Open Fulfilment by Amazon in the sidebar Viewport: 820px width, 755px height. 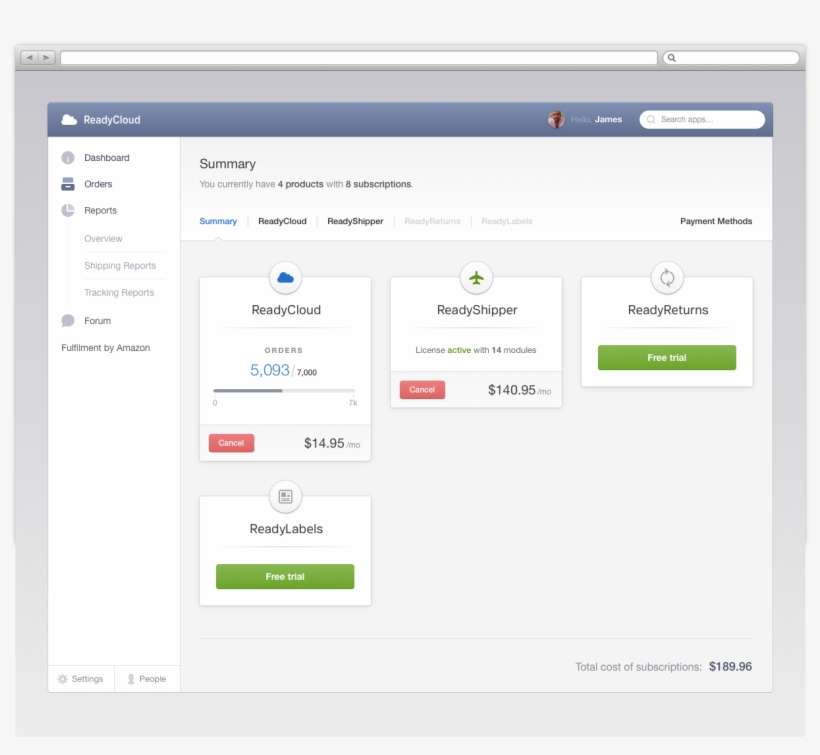point(106,347)
